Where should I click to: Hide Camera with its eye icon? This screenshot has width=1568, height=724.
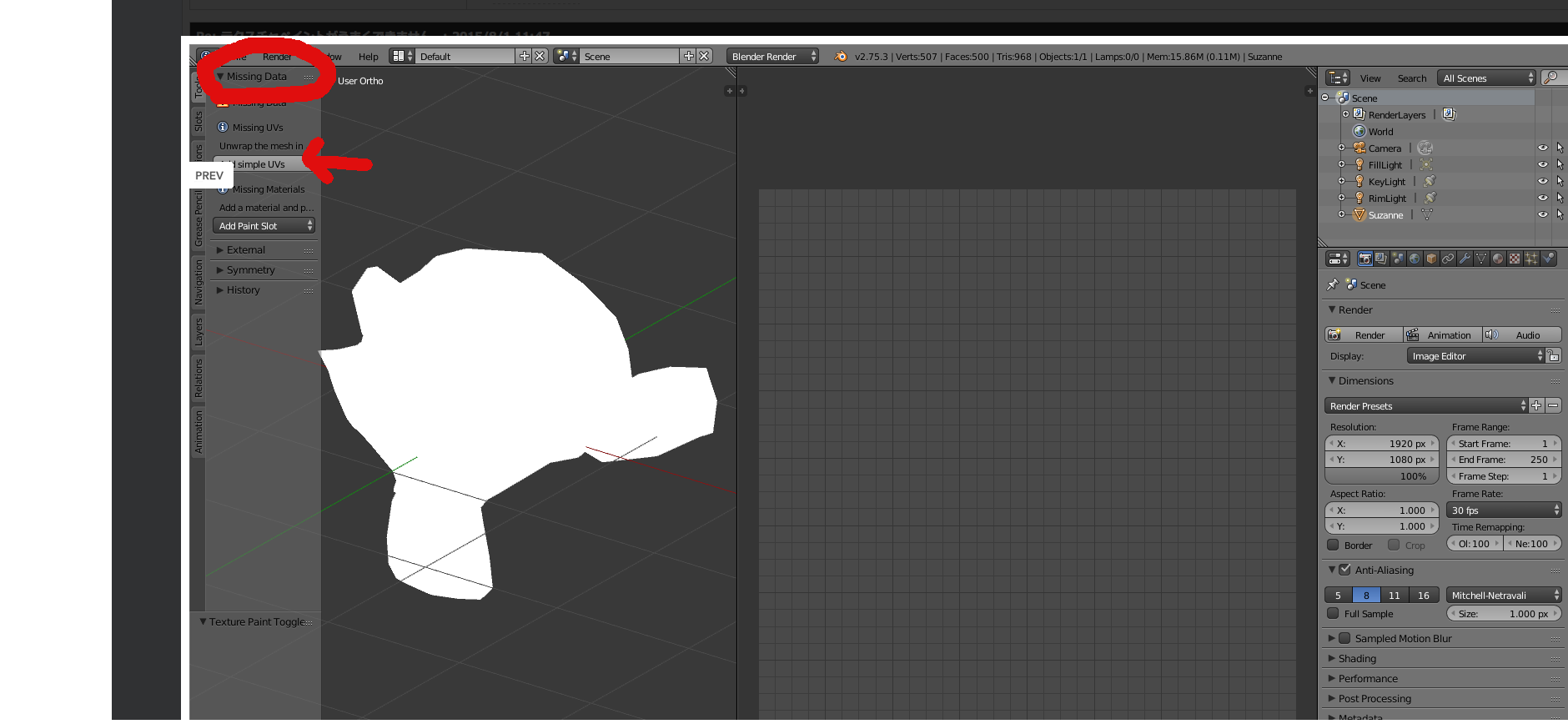(x=1543, y=148)
